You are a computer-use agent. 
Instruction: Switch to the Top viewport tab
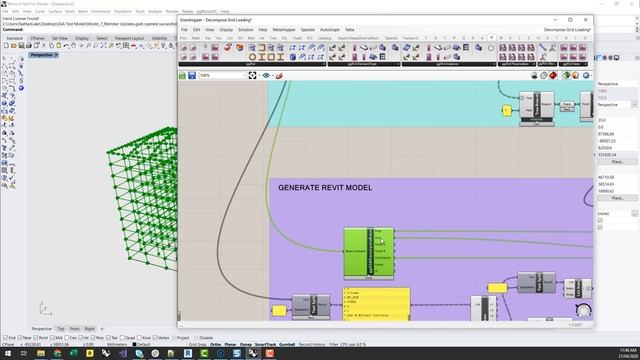tap(61, 329)
